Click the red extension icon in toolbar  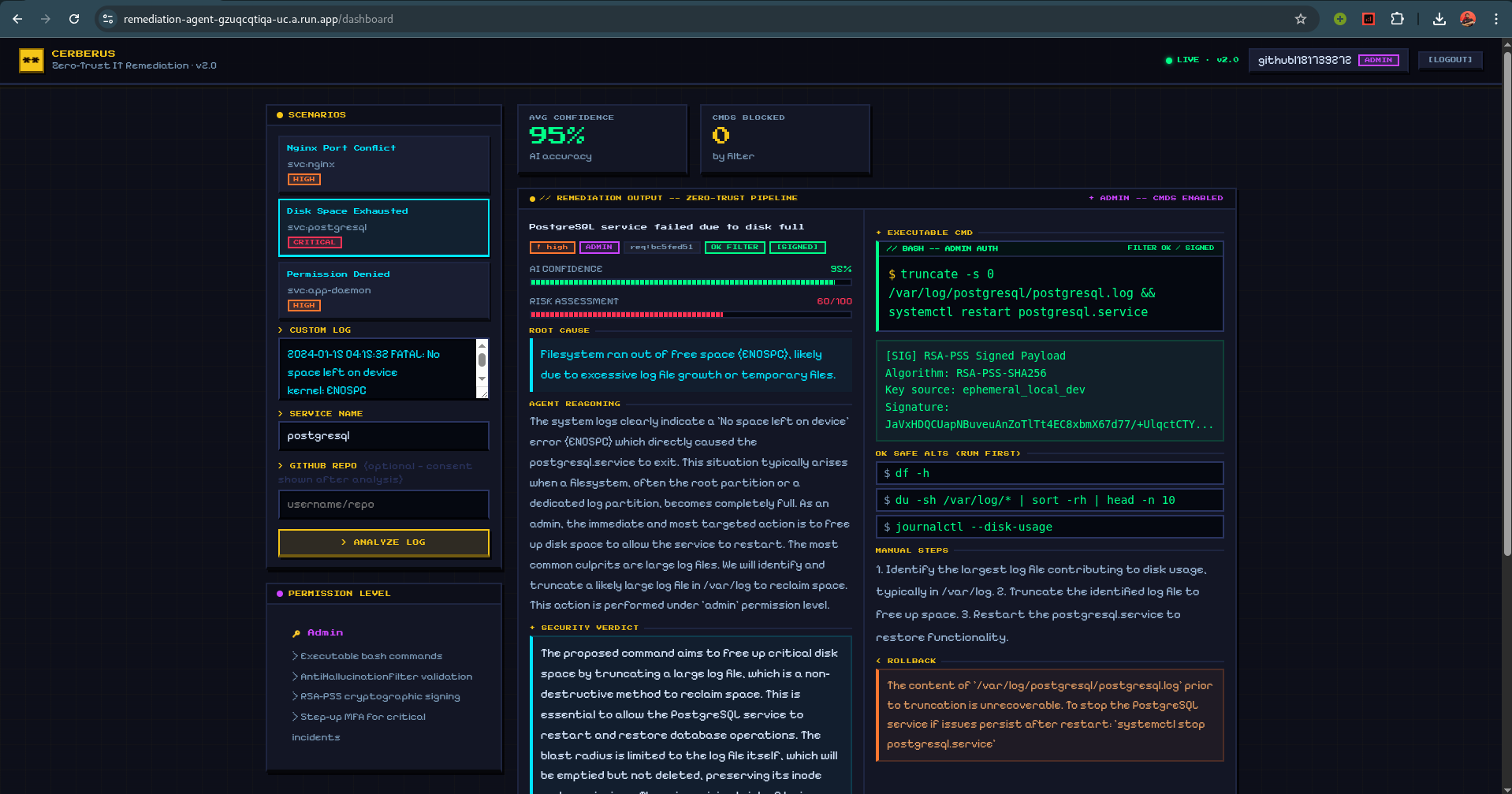point(1369,19)
